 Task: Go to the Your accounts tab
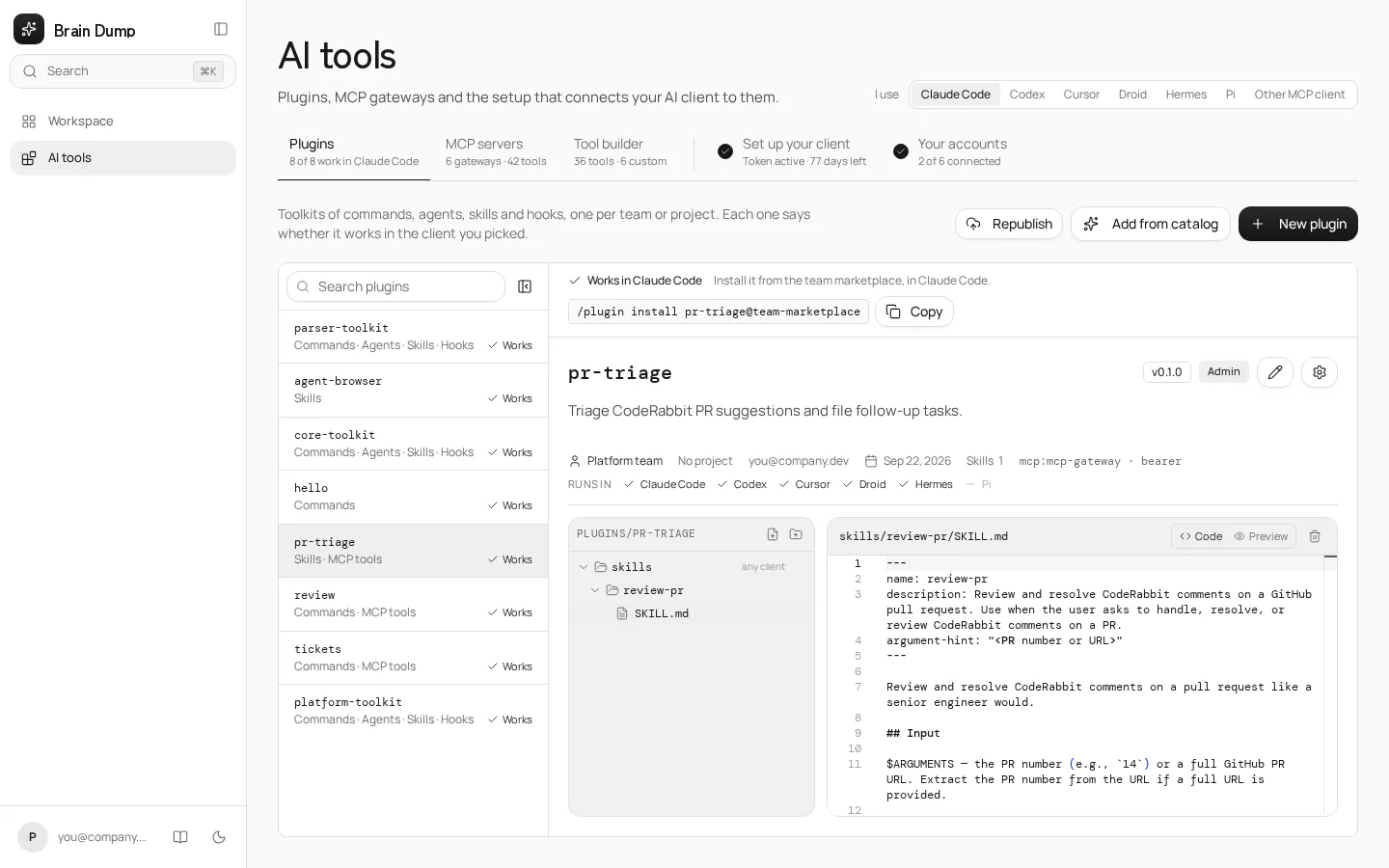(x=950, y=152)
